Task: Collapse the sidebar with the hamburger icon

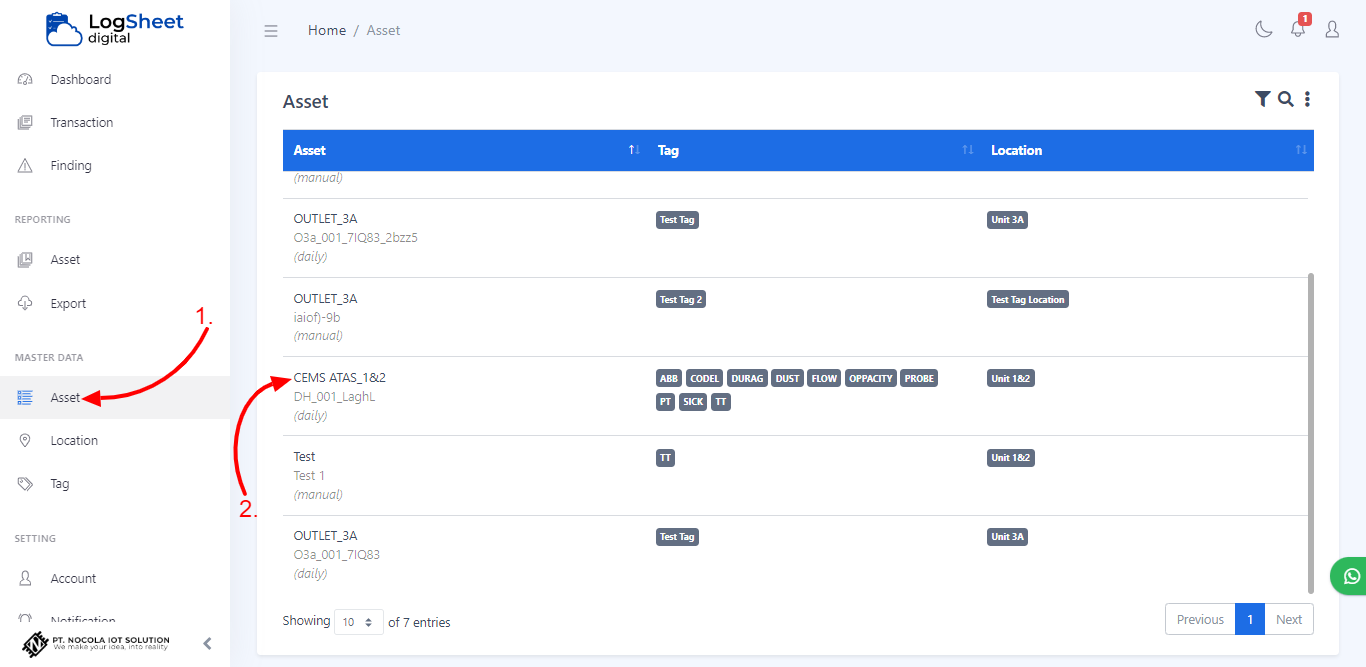Action: click(271, 30)
